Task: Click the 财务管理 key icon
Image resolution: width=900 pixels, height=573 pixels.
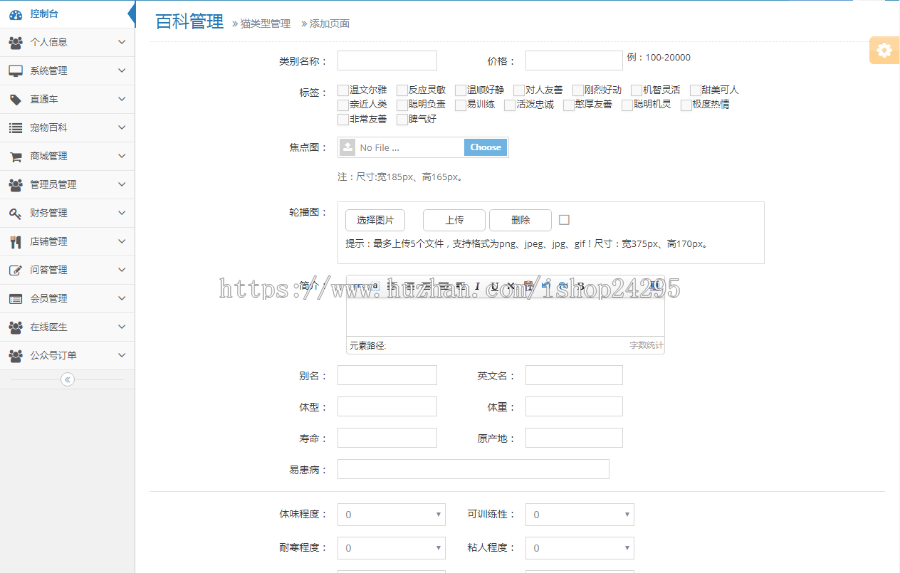Action: [x=15, y=213]
